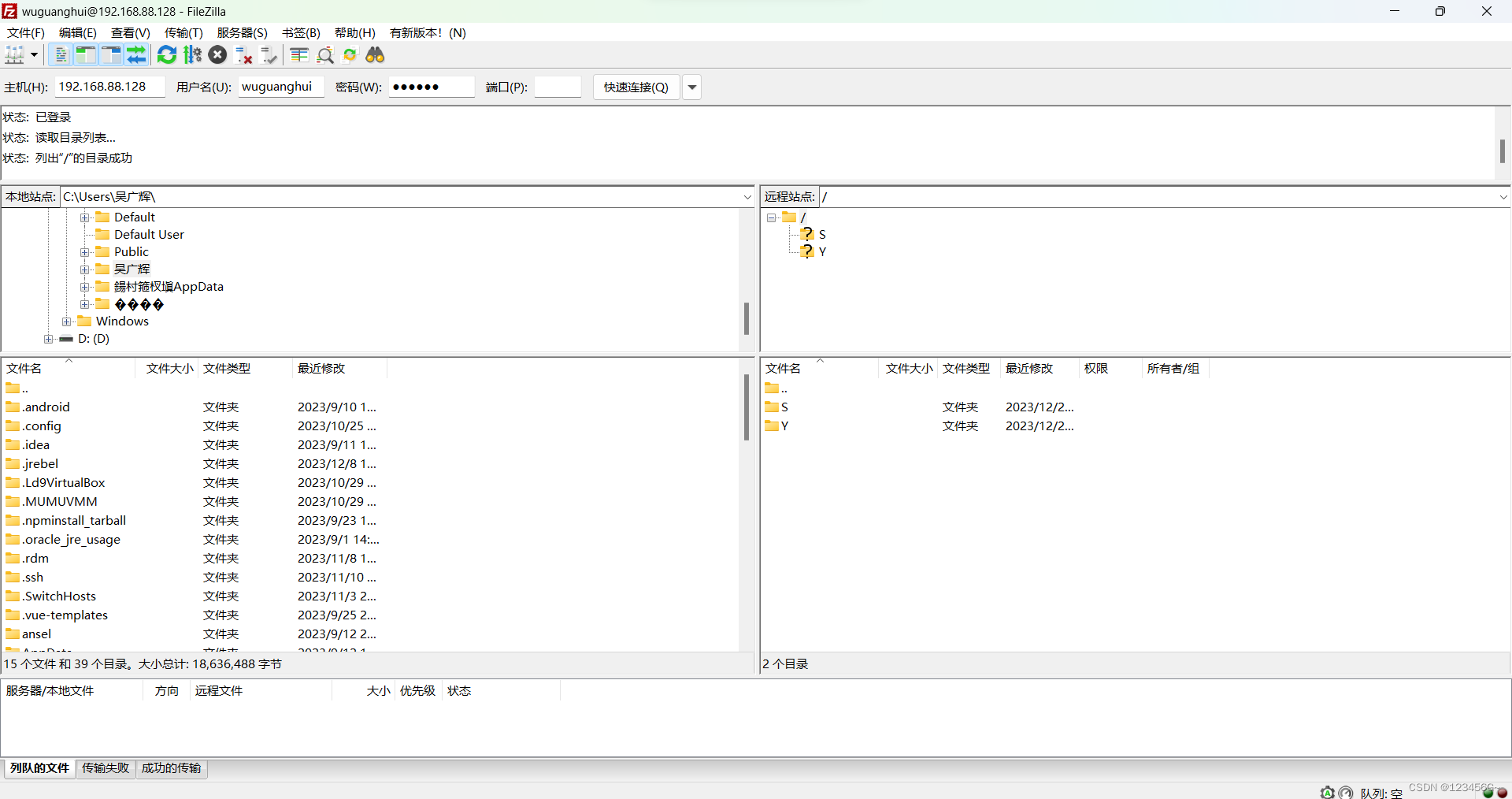Expand the D: (D) drive node
1512x799 pixels.
[x=49, y=339]
